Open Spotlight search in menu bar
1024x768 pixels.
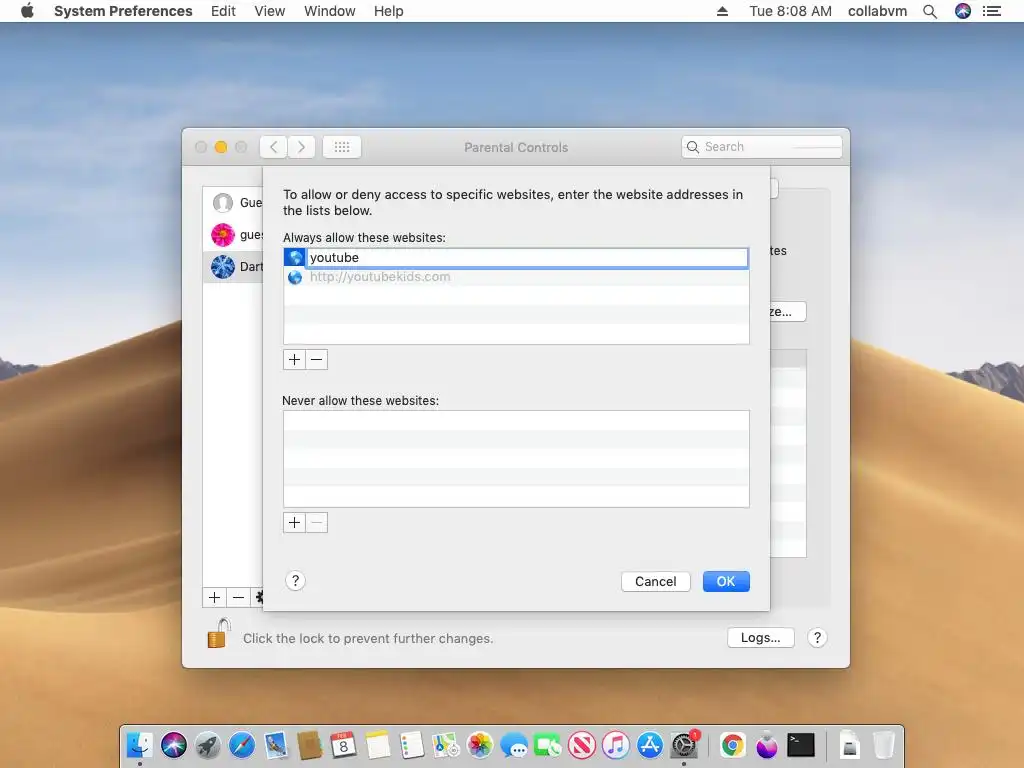930,11
